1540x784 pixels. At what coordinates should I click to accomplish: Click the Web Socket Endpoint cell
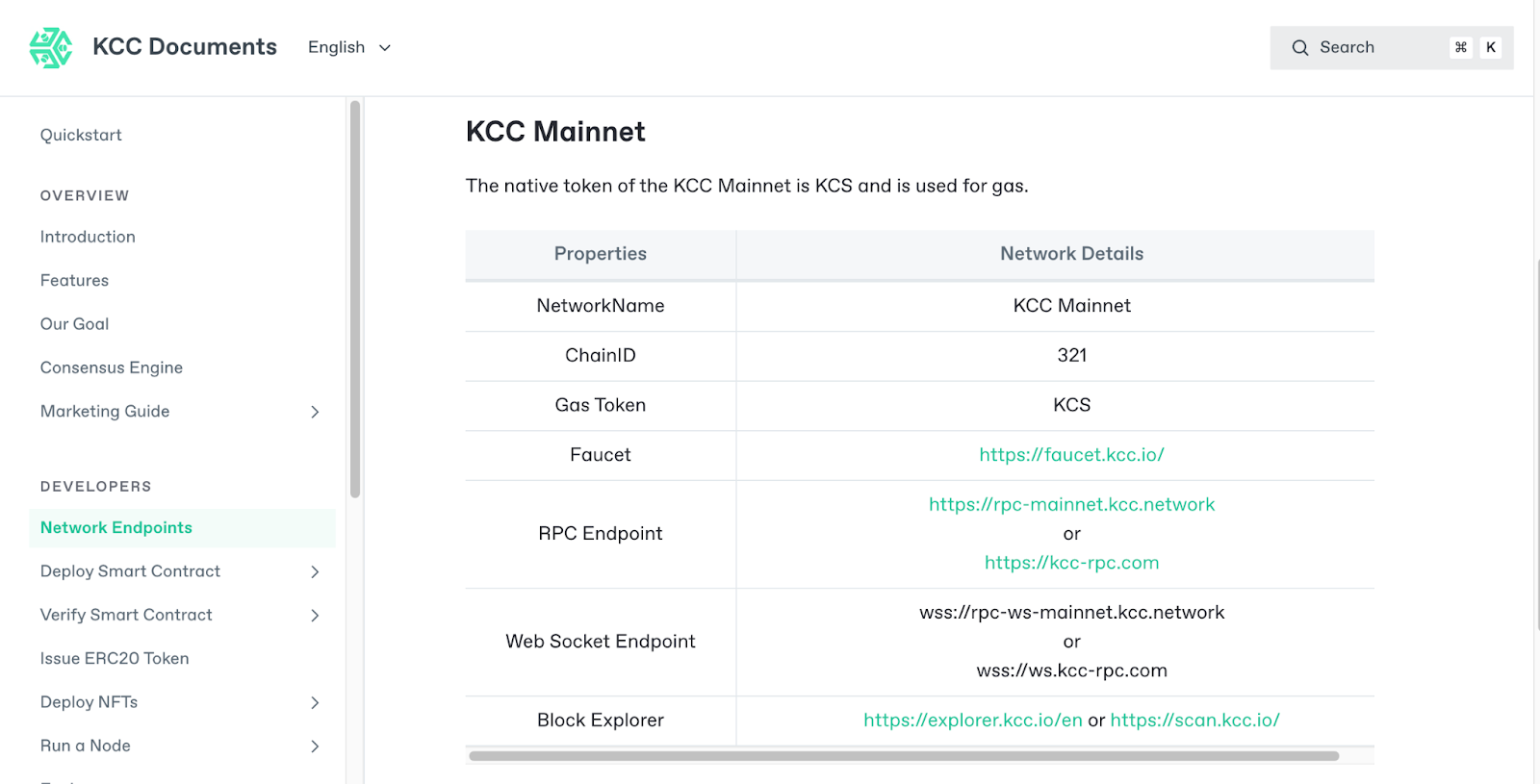tap(601, 642)
